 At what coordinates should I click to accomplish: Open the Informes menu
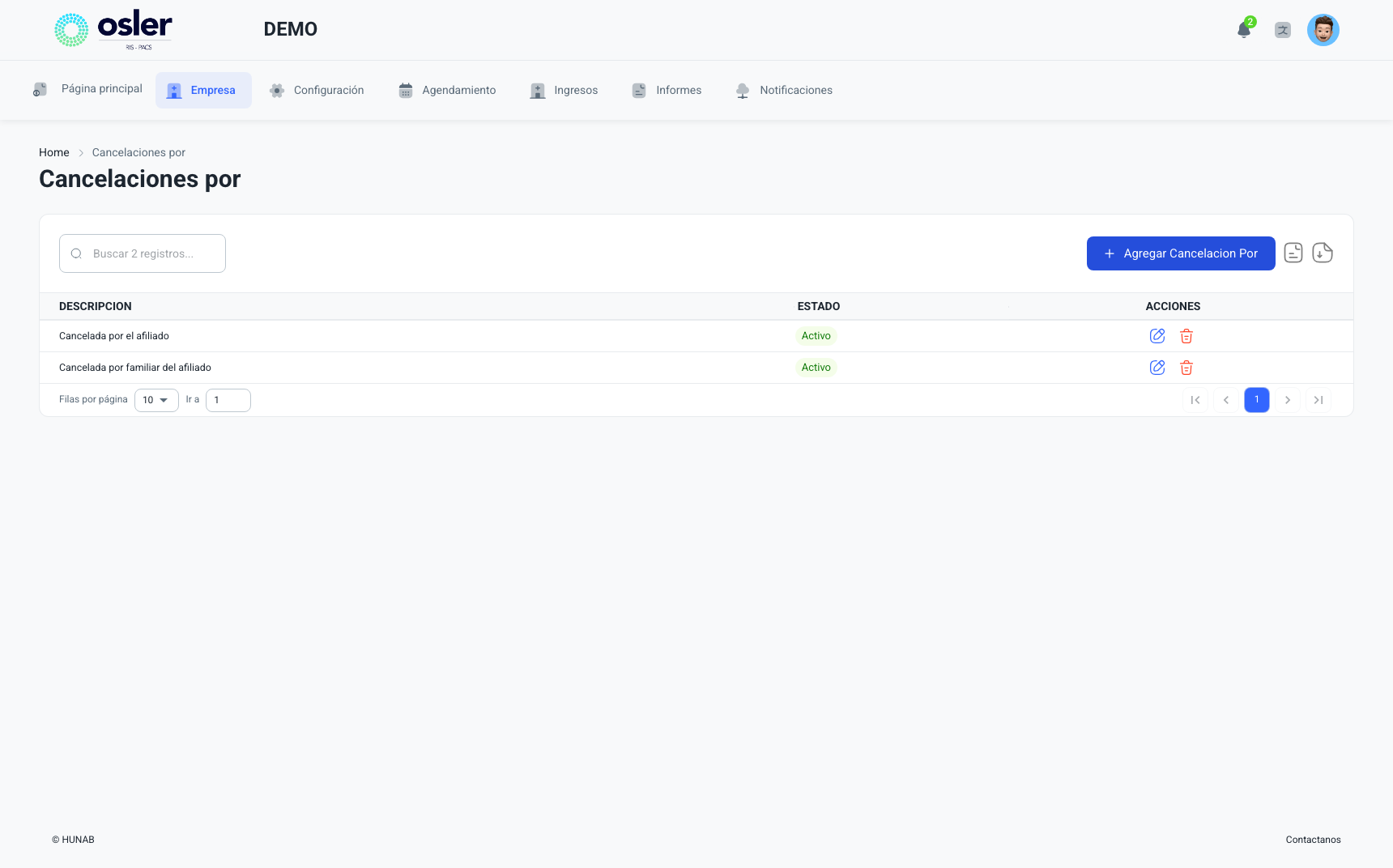click(667, 90)
